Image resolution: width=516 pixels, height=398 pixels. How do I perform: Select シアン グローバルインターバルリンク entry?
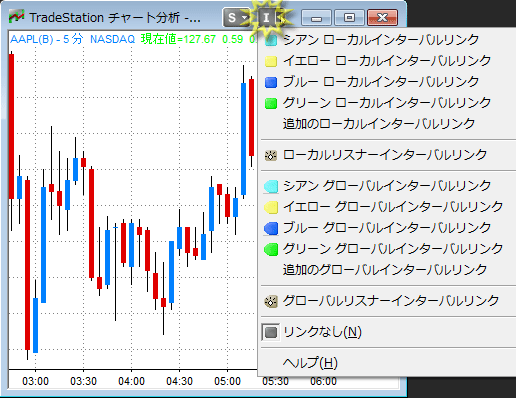pyautogui.click(x=388, y=186)
